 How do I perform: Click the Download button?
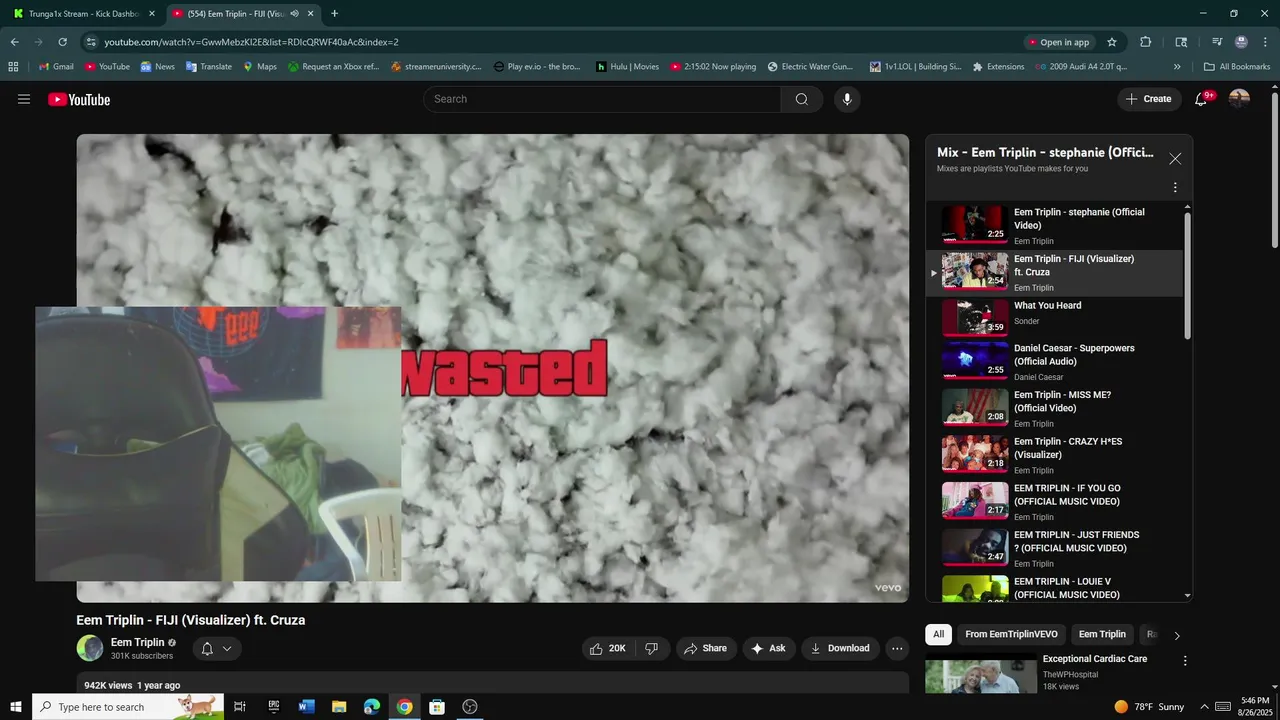click(840, 648)
